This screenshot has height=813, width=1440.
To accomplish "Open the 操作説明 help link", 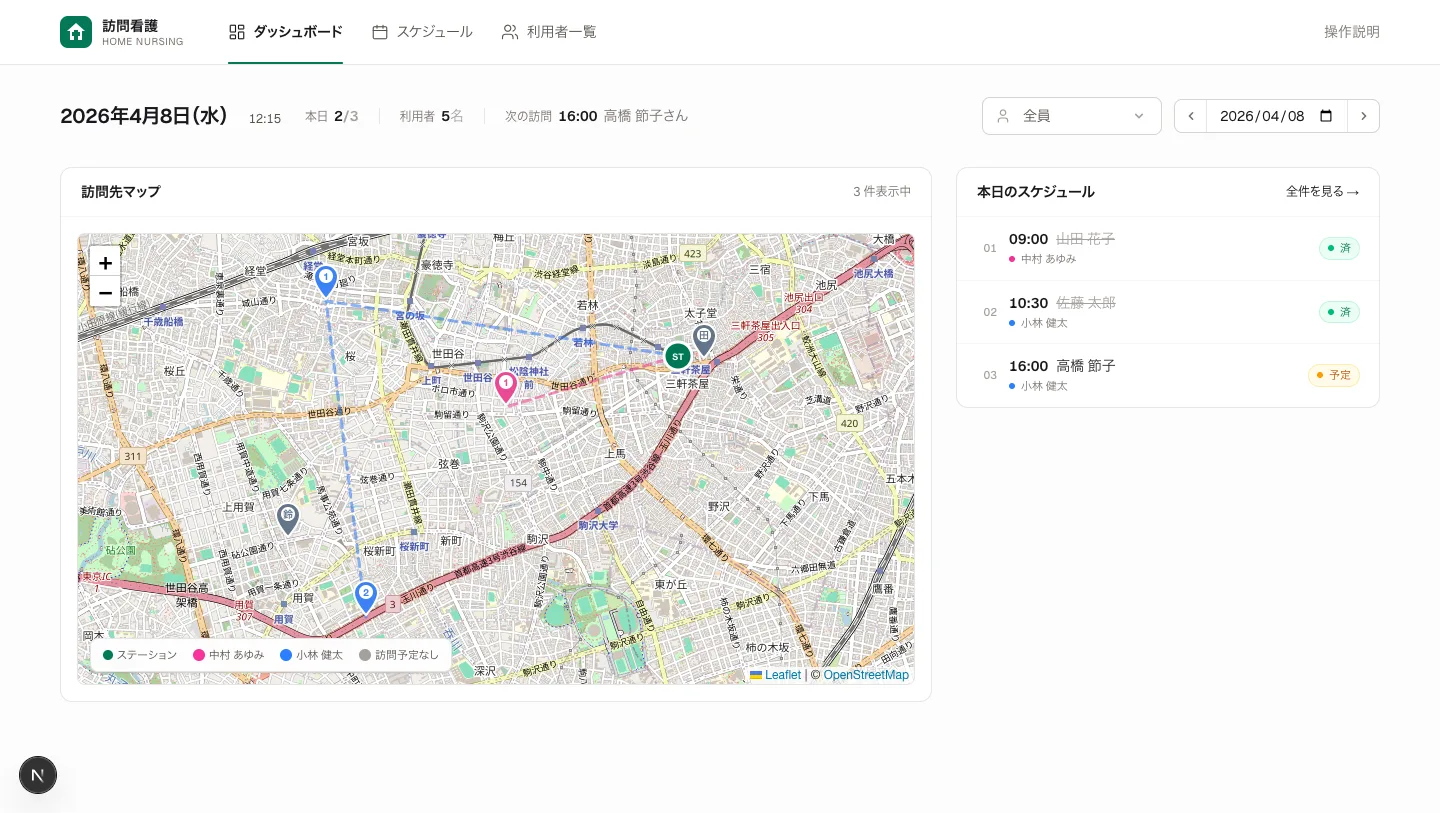I will [1352, 32].
